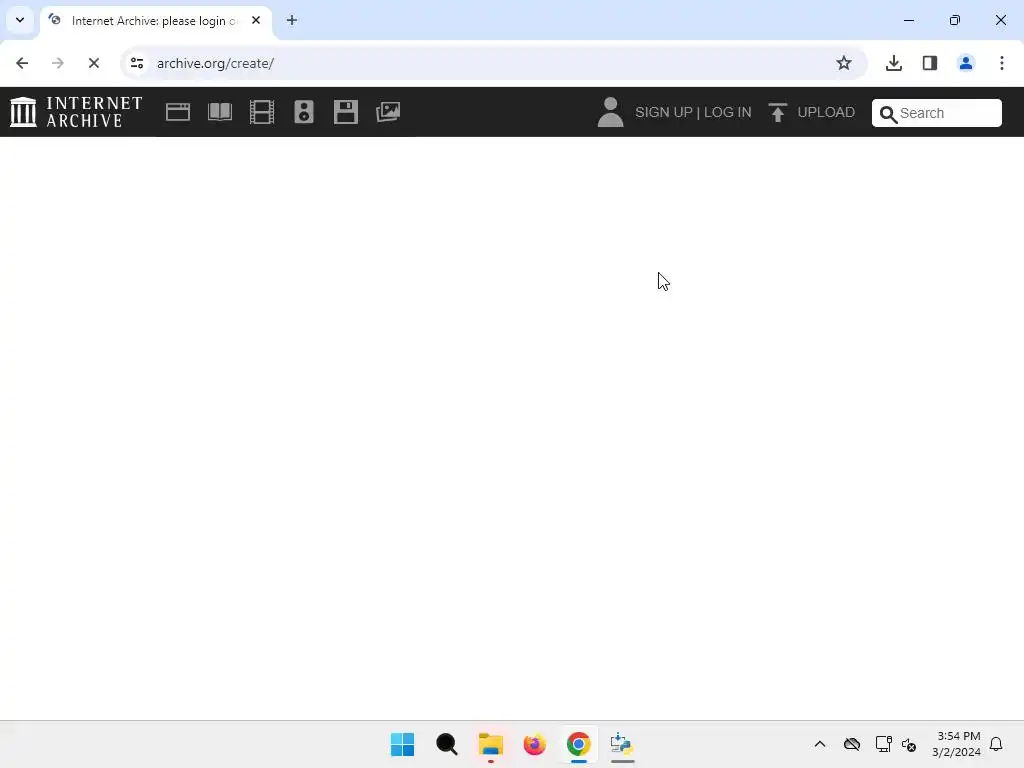The height and width of the screenshot is (768, 1024).
Task: Click the LOG IN link
Action: coord(728,112)
